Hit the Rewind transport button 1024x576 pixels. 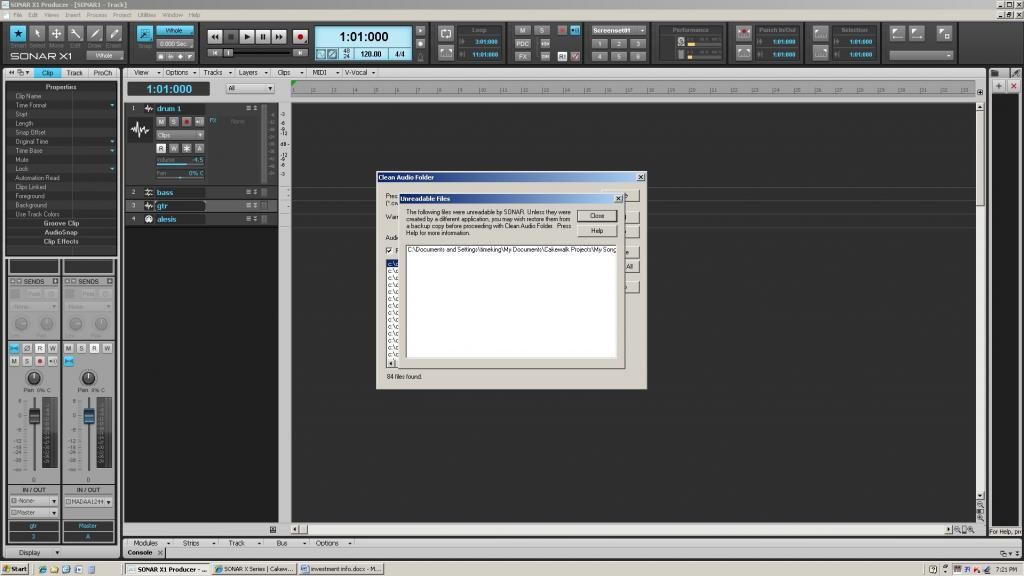214,37
